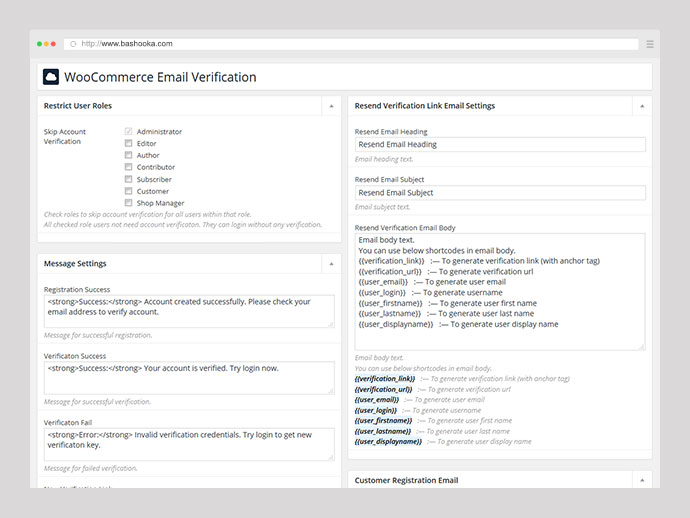Click the Registration Success message textarea
Viewport: 690px width, 518px height.
pyautogui.click(x=189, y=311)
